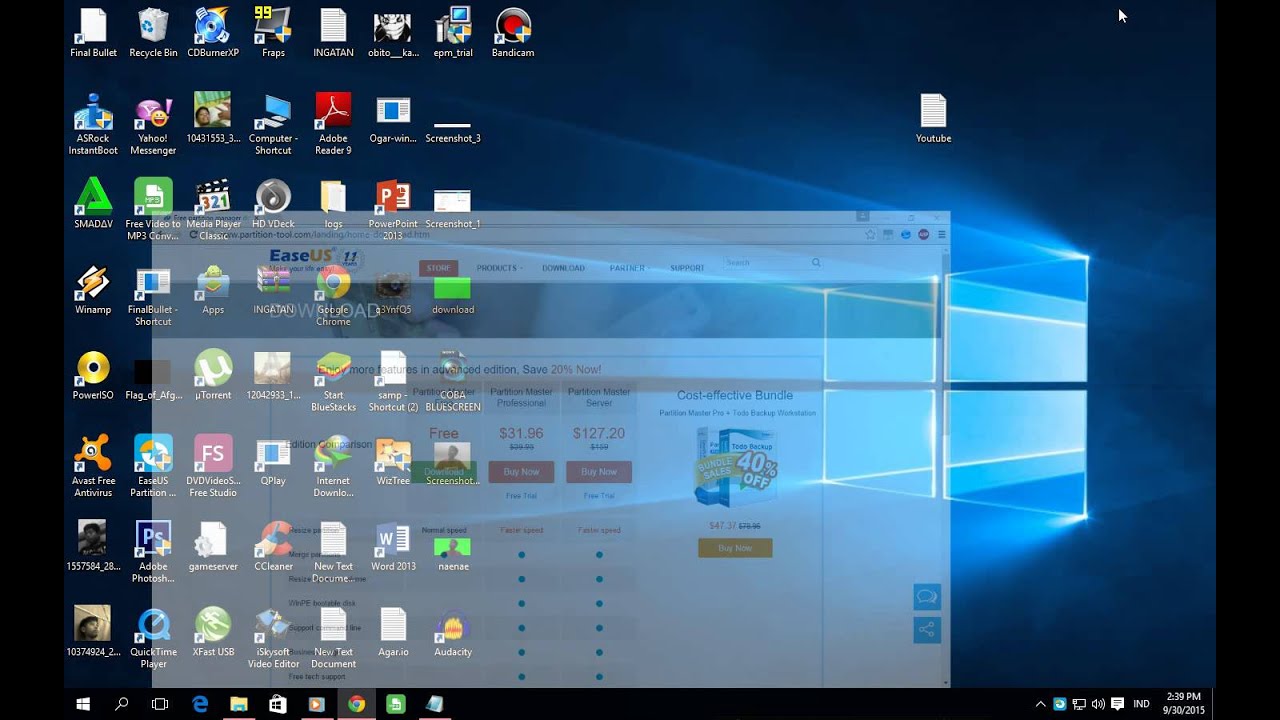Open PowerPoint 2013 shortcut
The height and width of the screenshot is (720, 1280).
click(x=393, y=210)
